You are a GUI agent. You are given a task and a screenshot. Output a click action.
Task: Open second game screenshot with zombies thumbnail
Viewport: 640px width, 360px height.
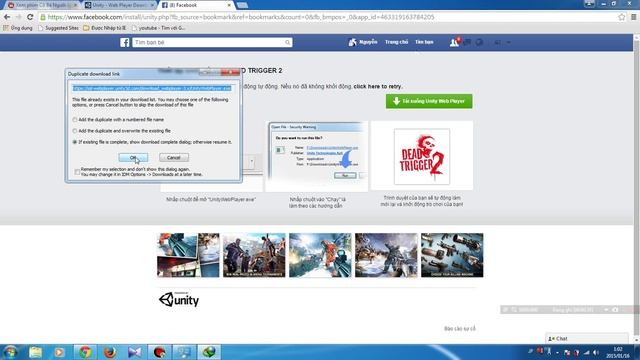coord(254,255)
